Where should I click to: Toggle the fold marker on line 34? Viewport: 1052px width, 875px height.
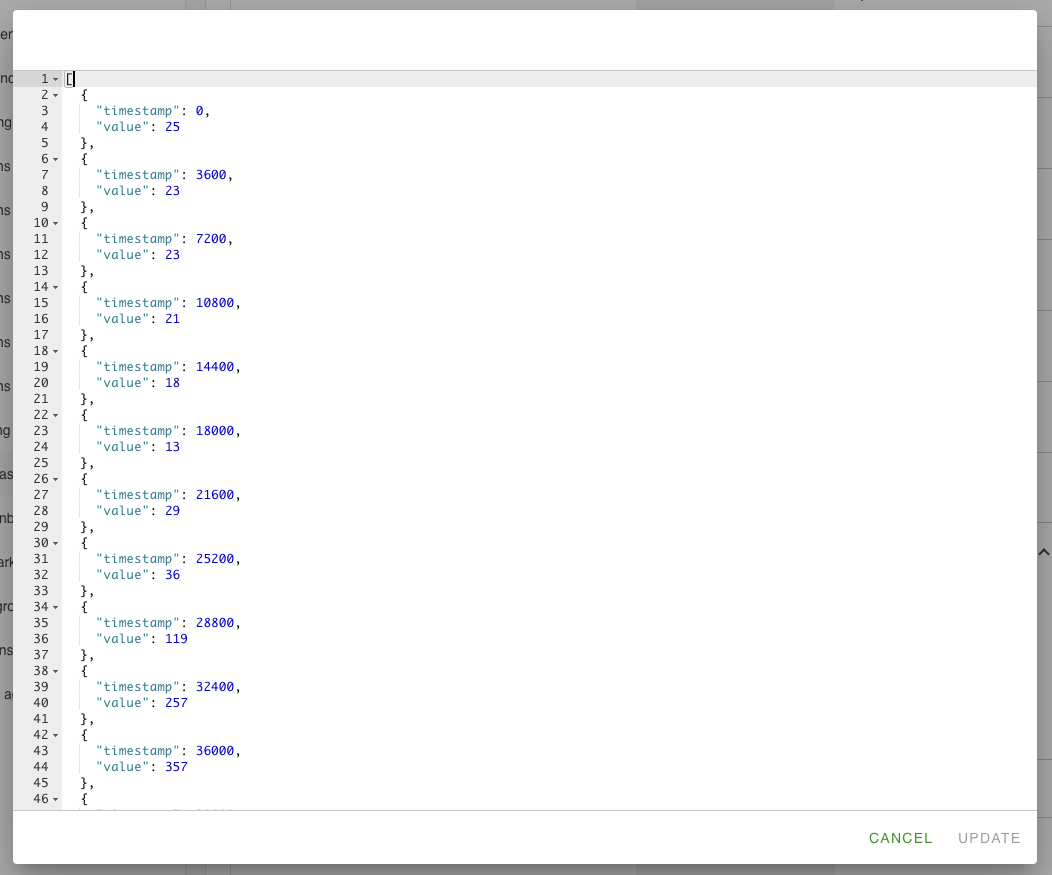[56, 607]
